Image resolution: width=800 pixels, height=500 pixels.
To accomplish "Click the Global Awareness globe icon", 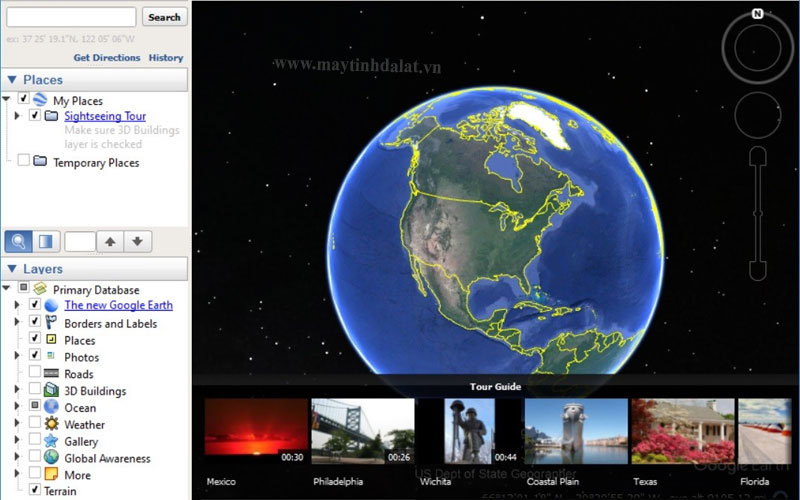I will 51,457.
